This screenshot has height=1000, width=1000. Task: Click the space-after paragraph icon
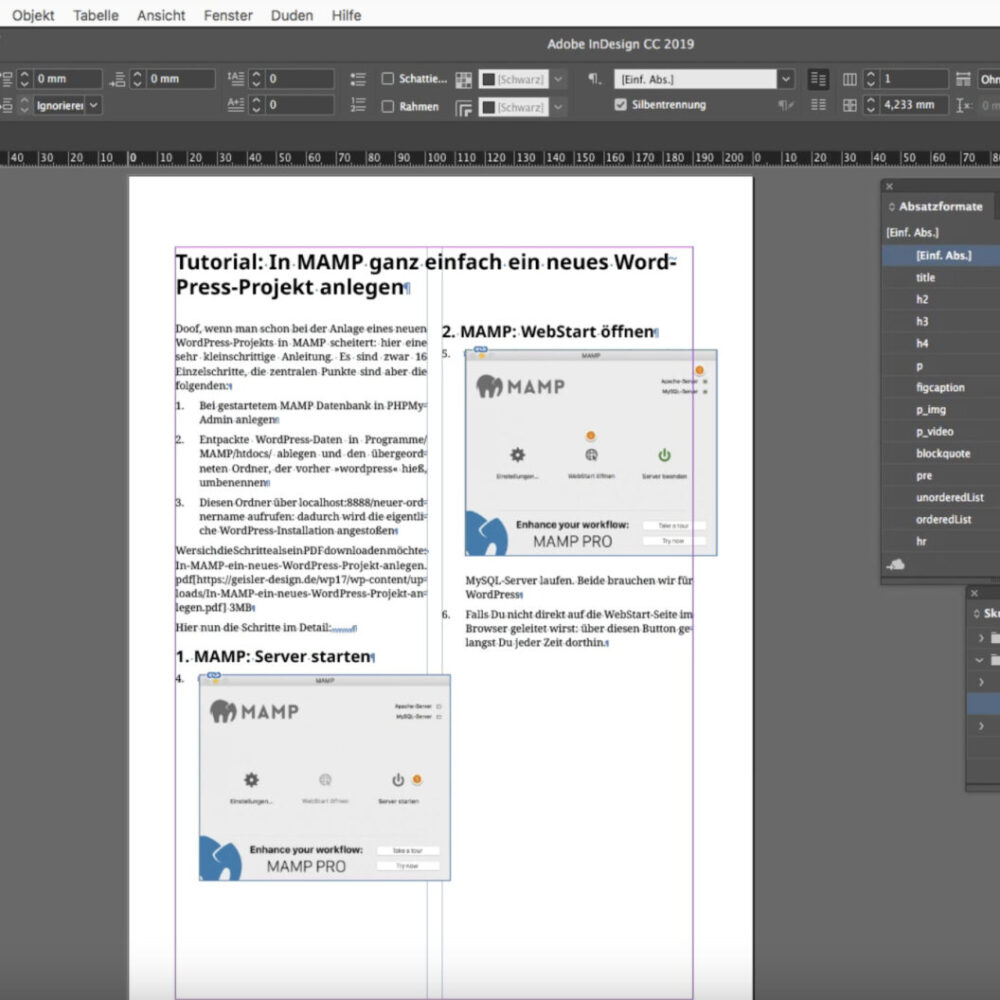pos(117,79)
